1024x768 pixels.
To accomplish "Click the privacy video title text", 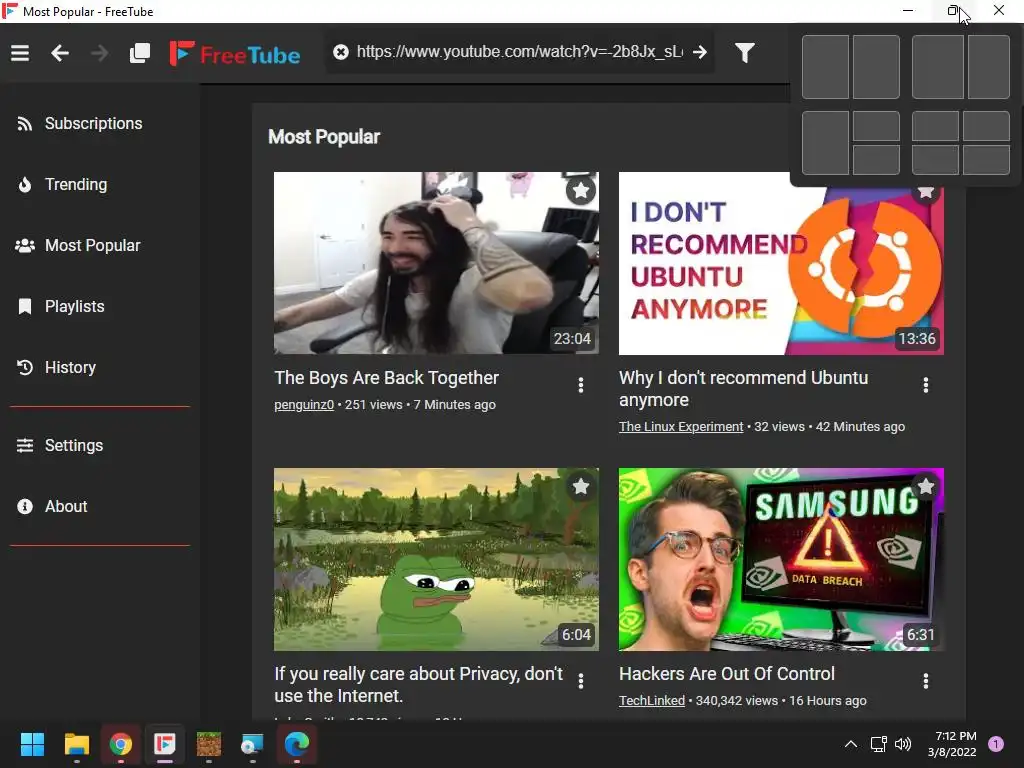I will (419, 684).
